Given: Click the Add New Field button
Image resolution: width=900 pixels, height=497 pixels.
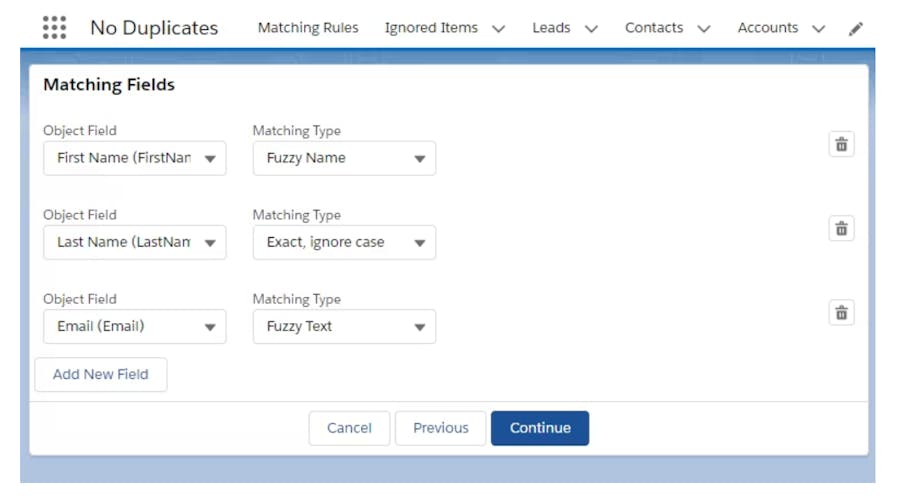Looking at the screenshot, I should tap(101, 374).
